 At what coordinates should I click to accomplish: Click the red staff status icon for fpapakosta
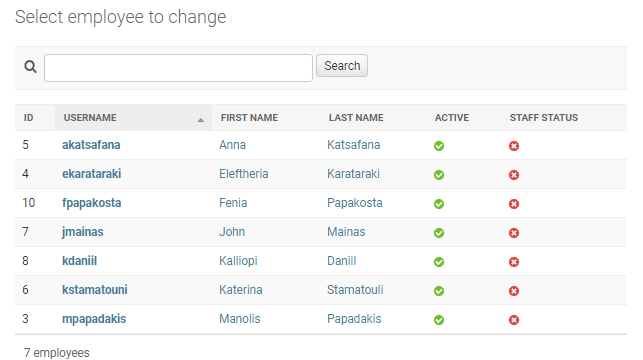click(x=514, y=204)
